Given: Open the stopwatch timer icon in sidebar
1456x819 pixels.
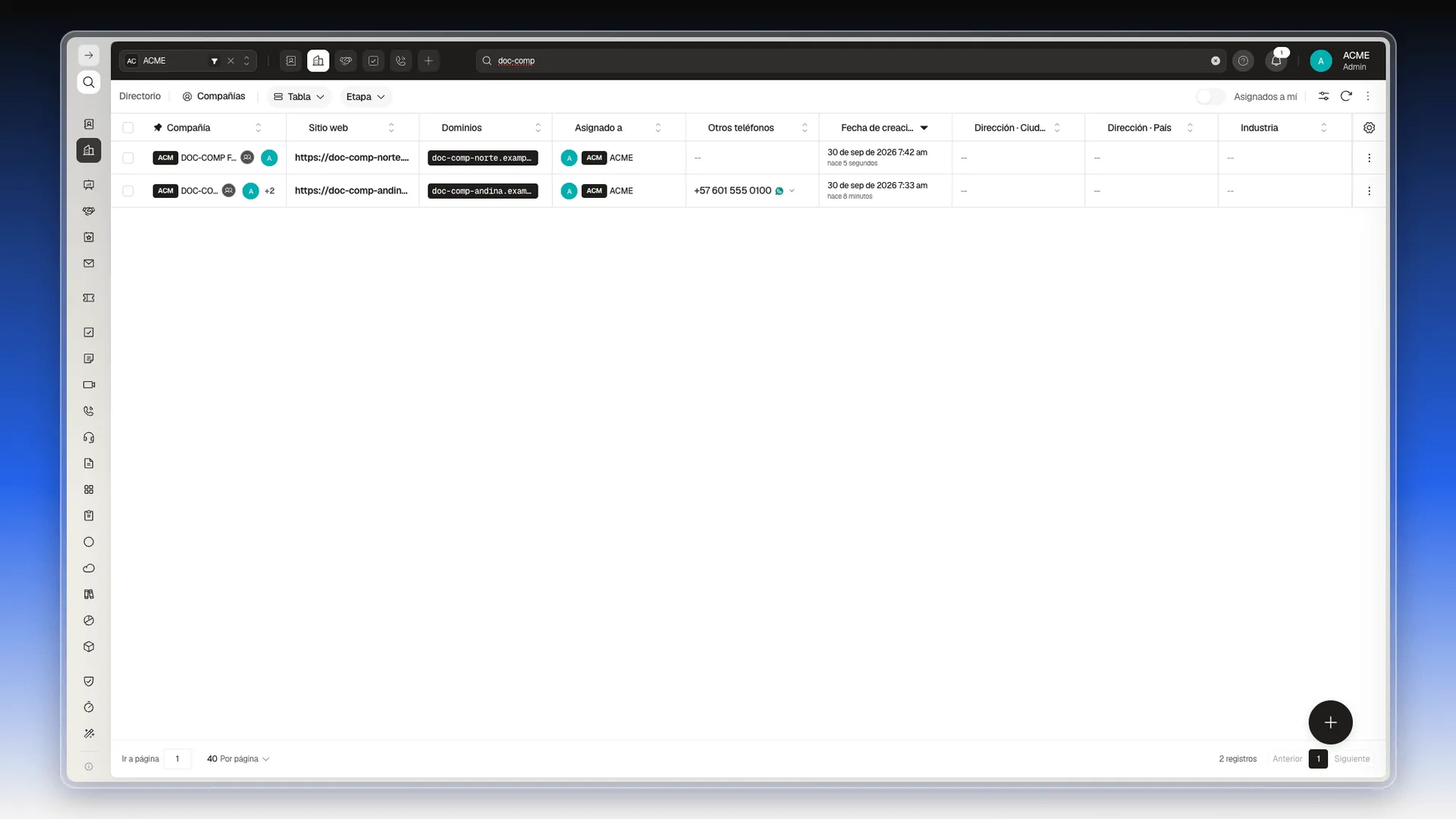Looking at the screenshot, I should coord(89,708).
